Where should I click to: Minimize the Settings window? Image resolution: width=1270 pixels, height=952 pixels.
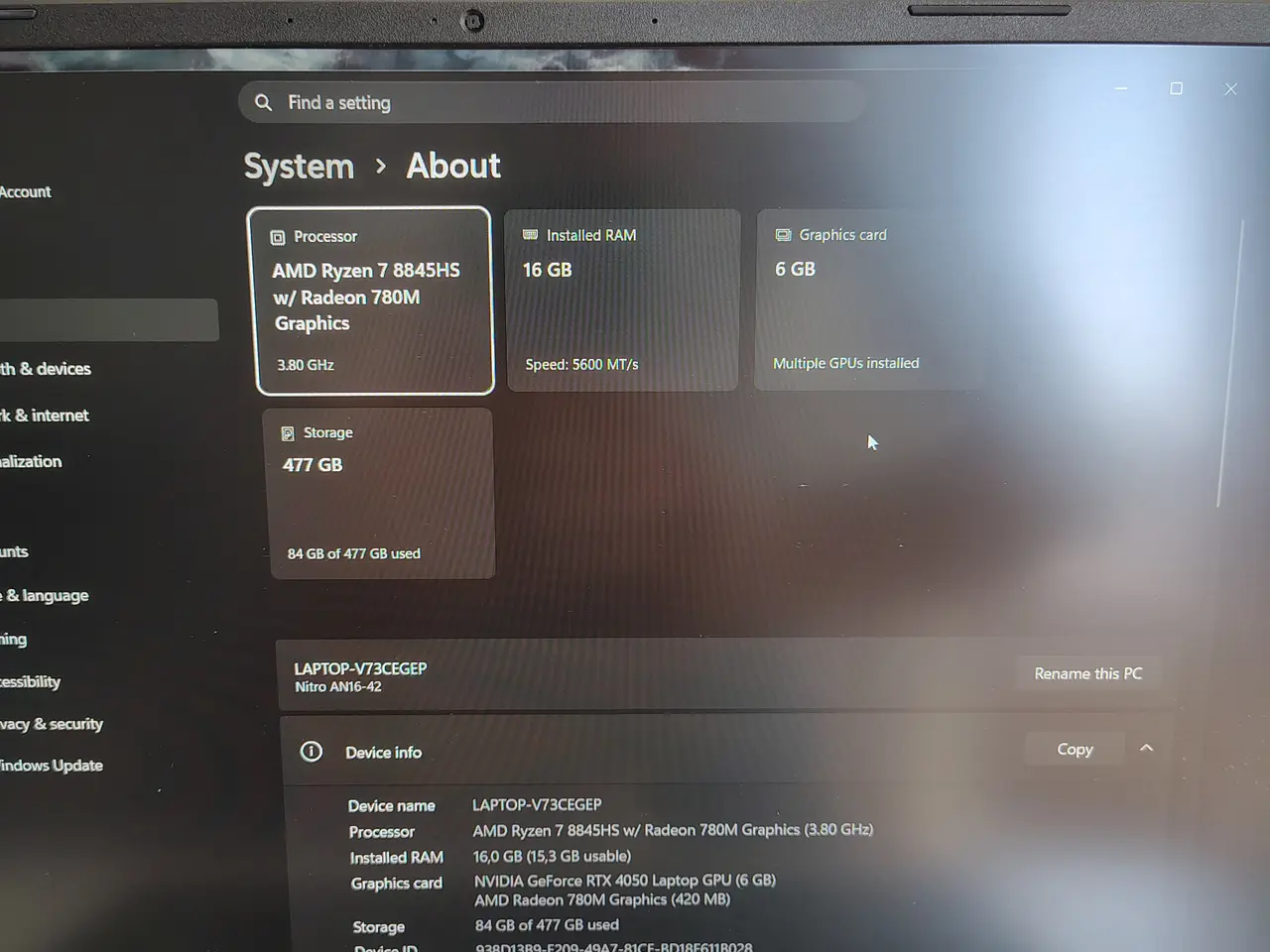(x=1121, y=88)
